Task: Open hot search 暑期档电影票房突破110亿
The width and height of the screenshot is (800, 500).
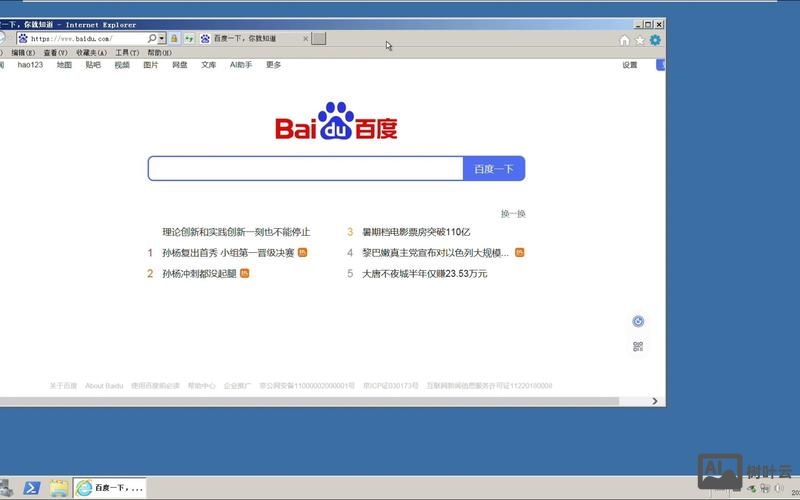Action: tap(416, 232)
